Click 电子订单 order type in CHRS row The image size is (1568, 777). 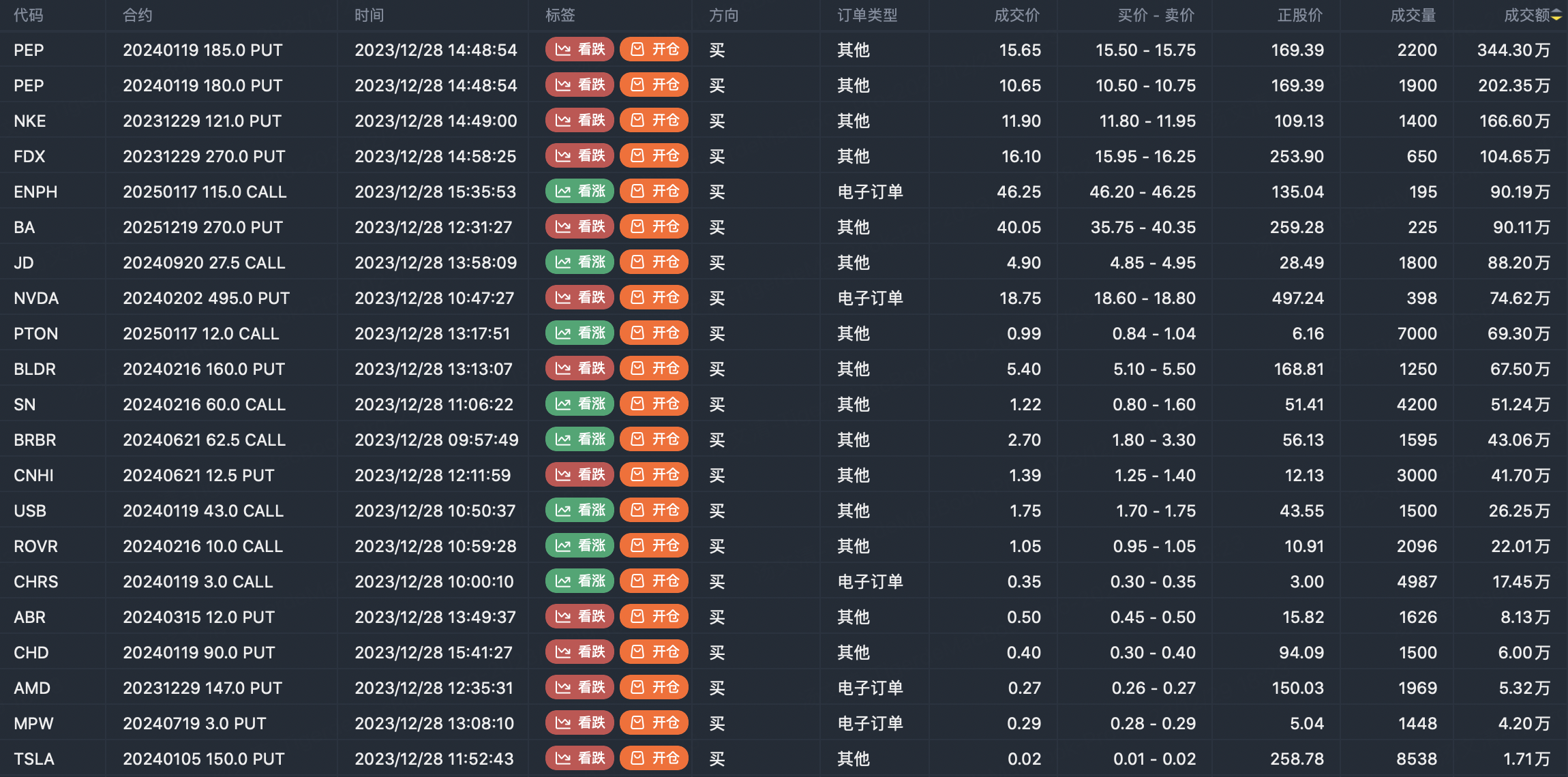870,581
